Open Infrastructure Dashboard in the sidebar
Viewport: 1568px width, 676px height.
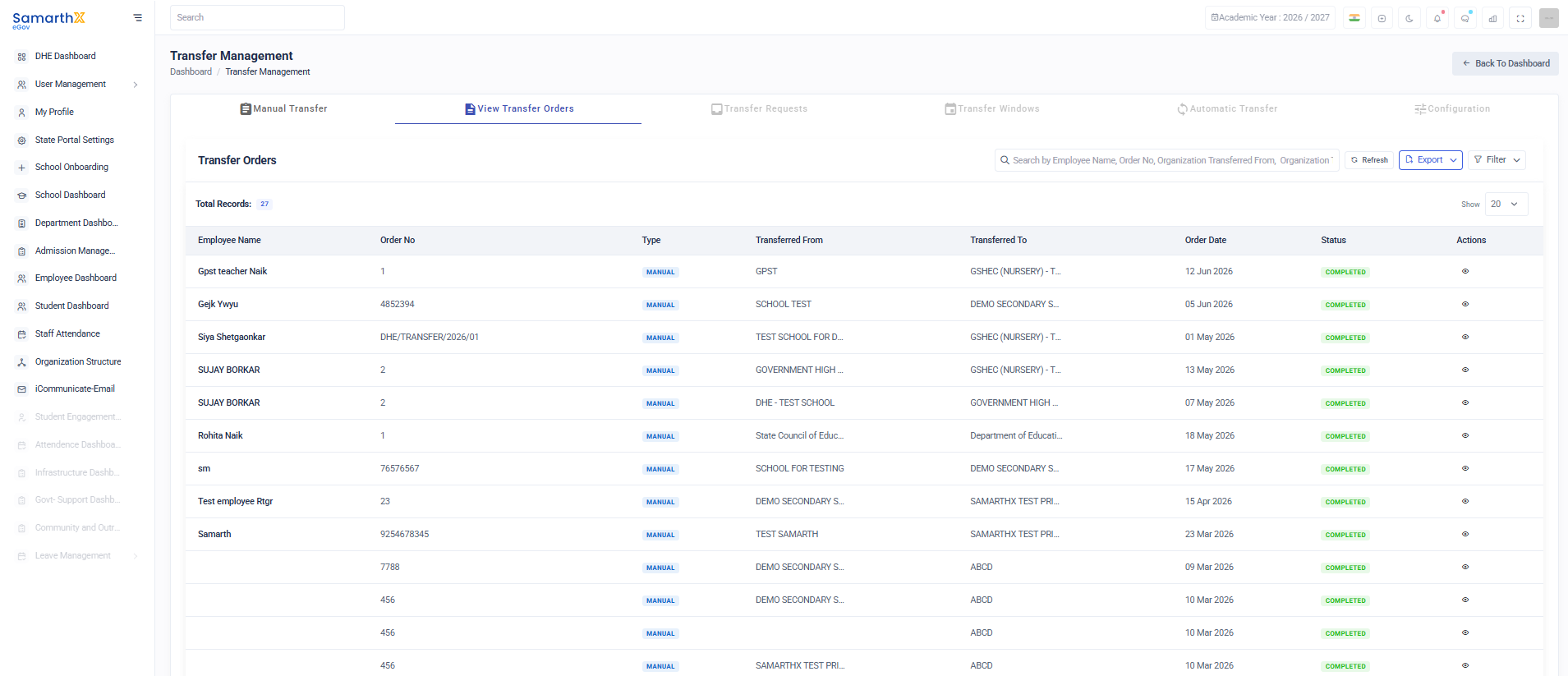[77, 473]
